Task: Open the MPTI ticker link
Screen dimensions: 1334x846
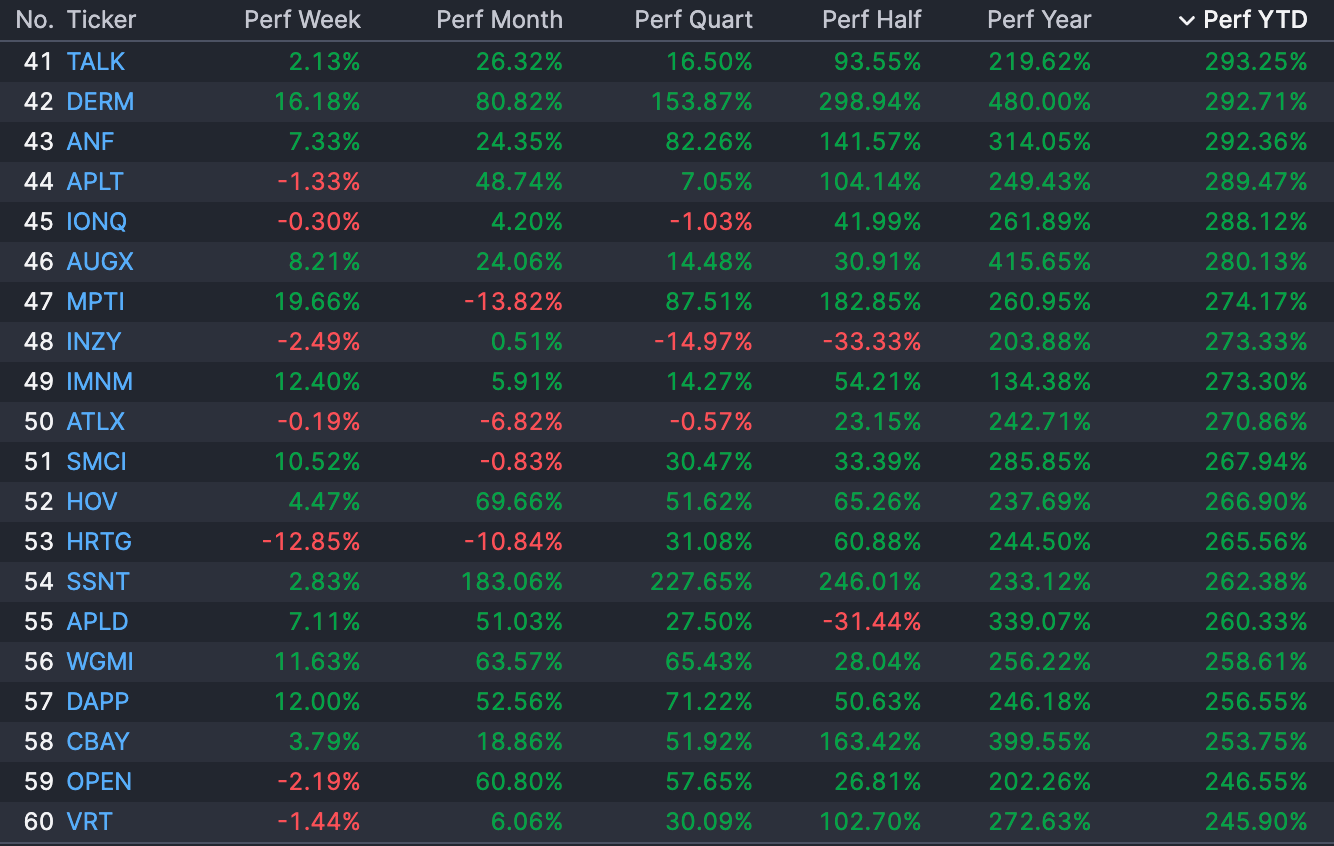Action: click(x=96, y=302)
